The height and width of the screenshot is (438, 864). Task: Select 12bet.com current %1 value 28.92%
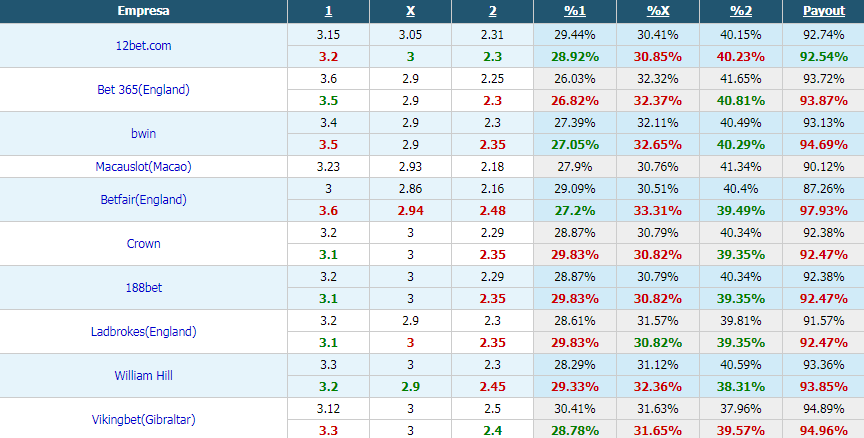pyautogui.click(x=575, y=57)
